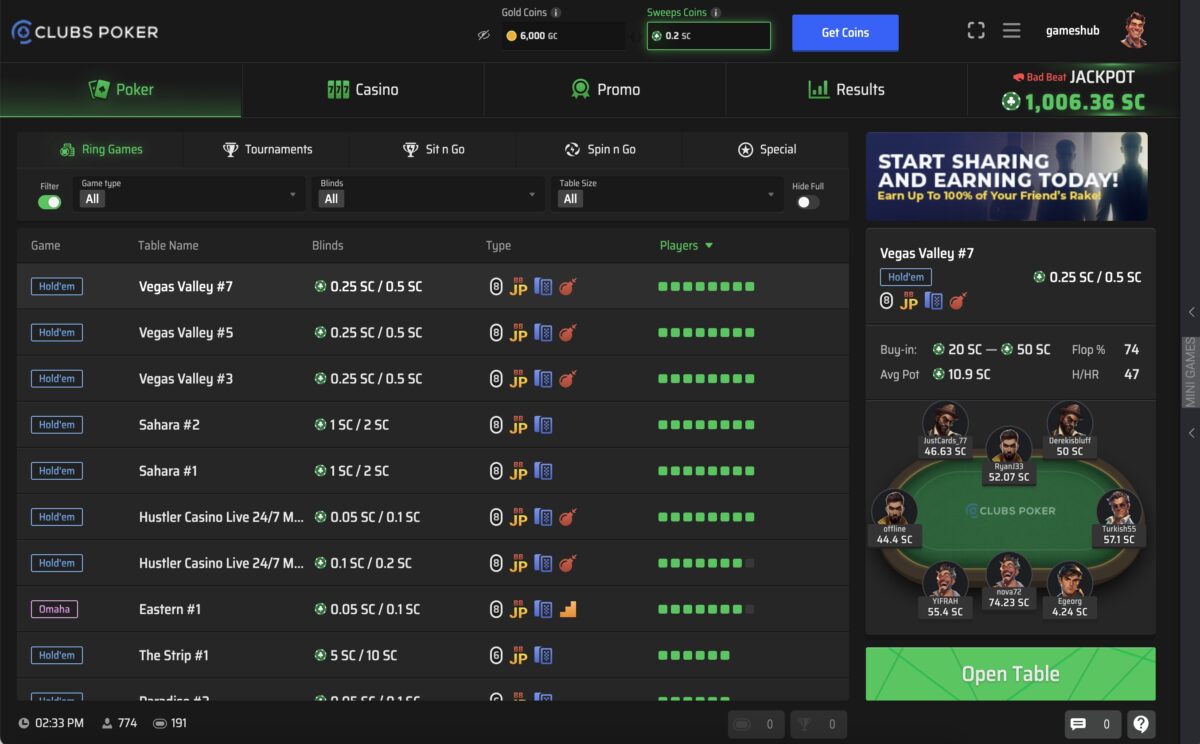Click the Omaha tag on Eastern #1
This screenshot has height=744, width=1200.
click(54, 609)
